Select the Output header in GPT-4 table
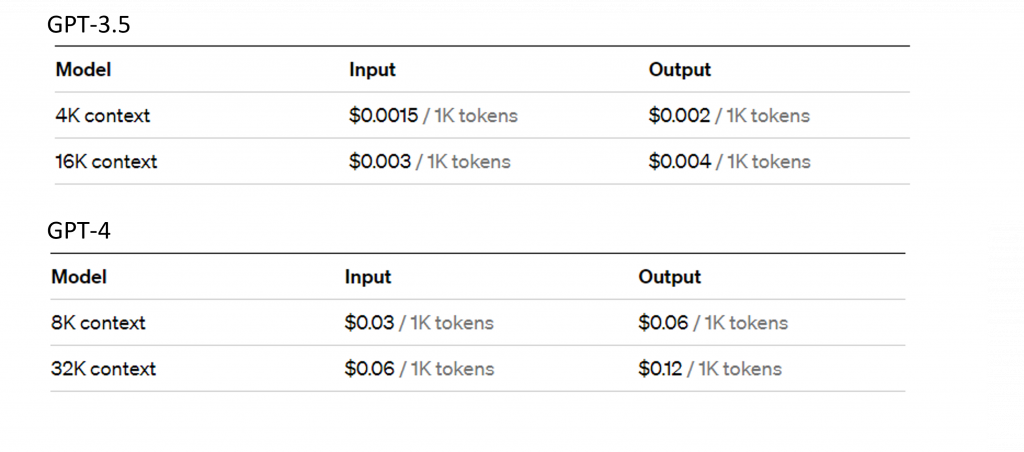 (669, 277)
